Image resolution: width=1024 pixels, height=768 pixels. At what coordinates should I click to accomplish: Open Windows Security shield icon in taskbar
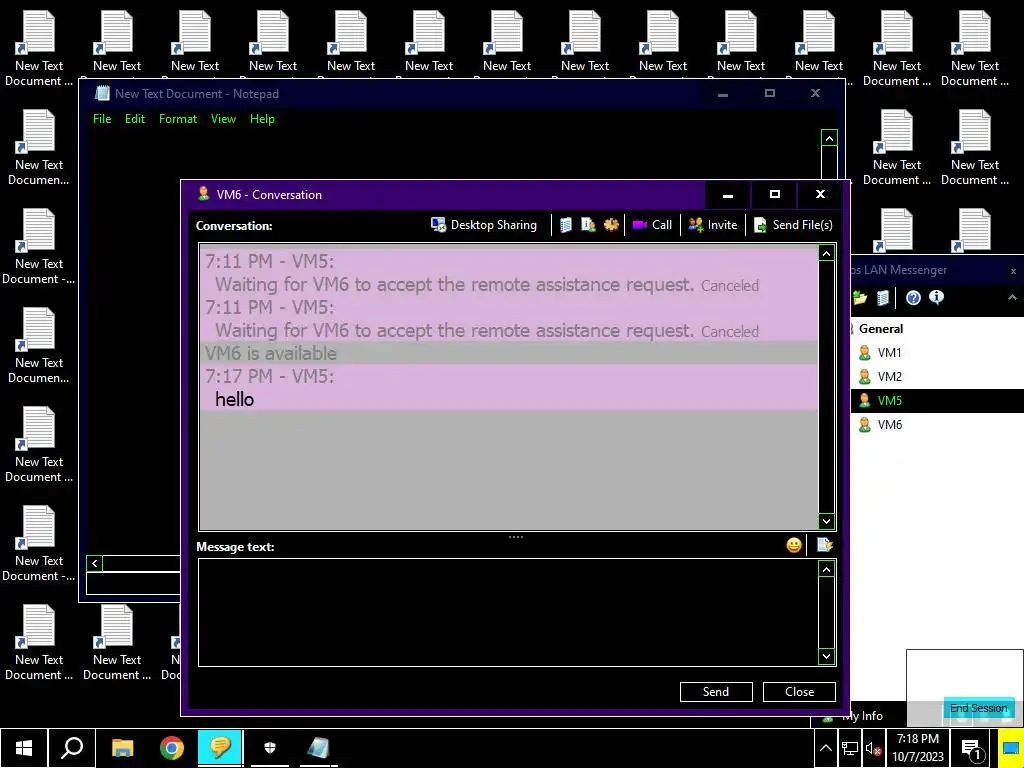point(270,748)
